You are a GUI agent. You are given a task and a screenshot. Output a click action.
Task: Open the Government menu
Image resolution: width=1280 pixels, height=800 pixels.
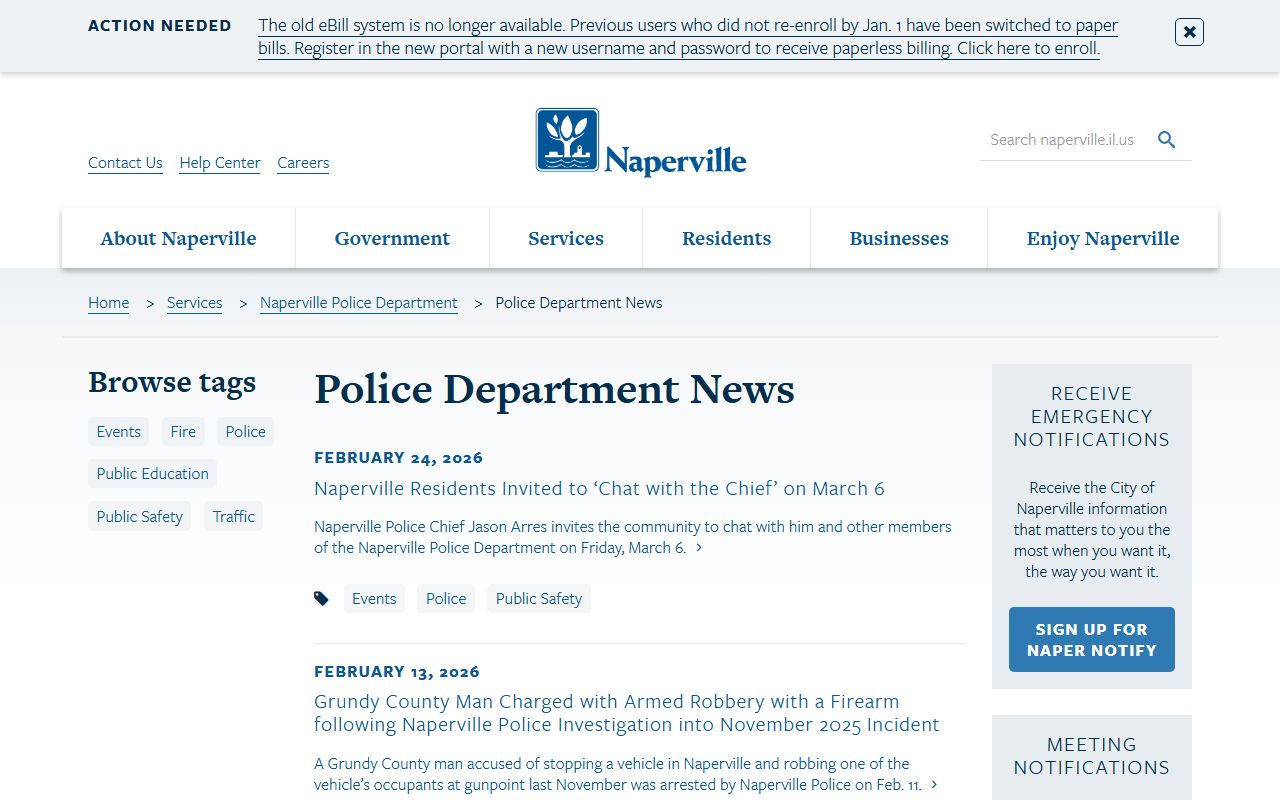click(392, 238)
